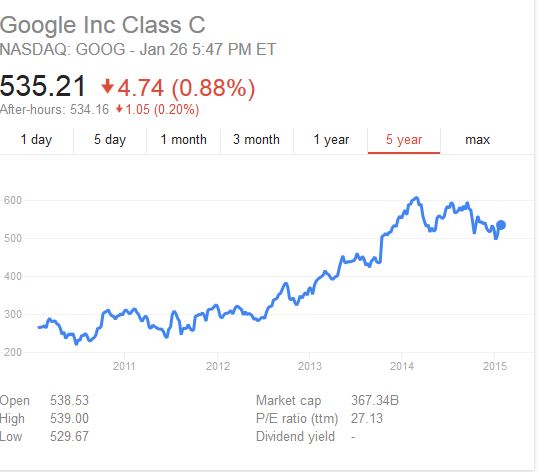Click the Open price 538.53
This screenshot has height=472, width=540.
click(69, 400)
